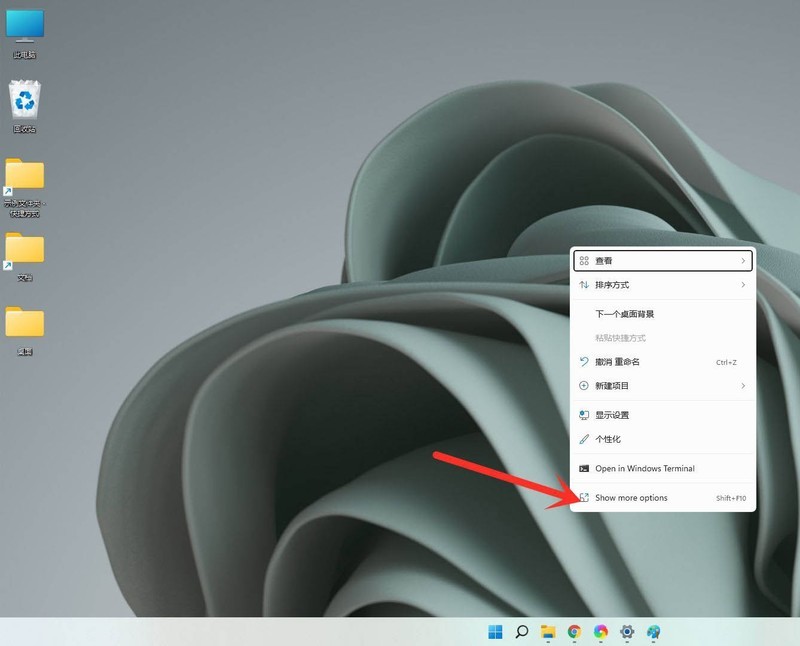Click the Windows Start button in the taskbar

[x=495, y=631]
